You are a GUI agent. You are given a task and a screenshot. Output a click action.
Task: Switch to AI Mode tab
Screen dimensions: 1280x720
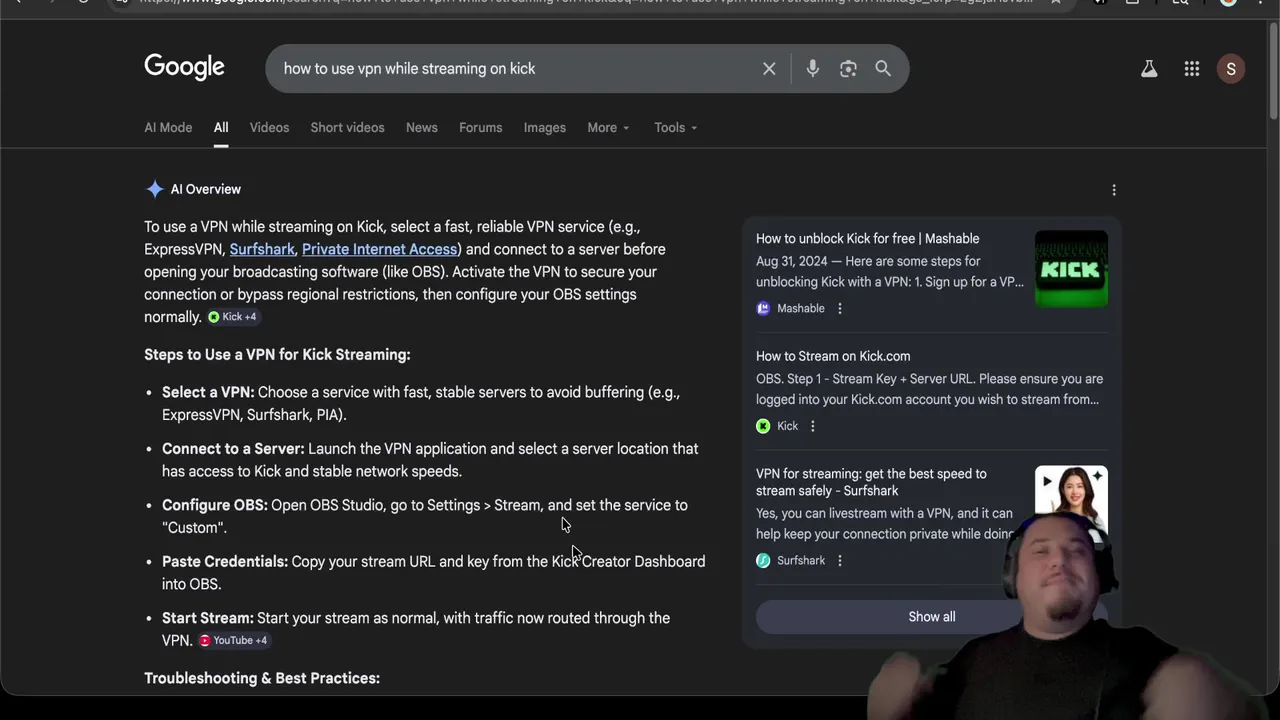click(168, 128)
